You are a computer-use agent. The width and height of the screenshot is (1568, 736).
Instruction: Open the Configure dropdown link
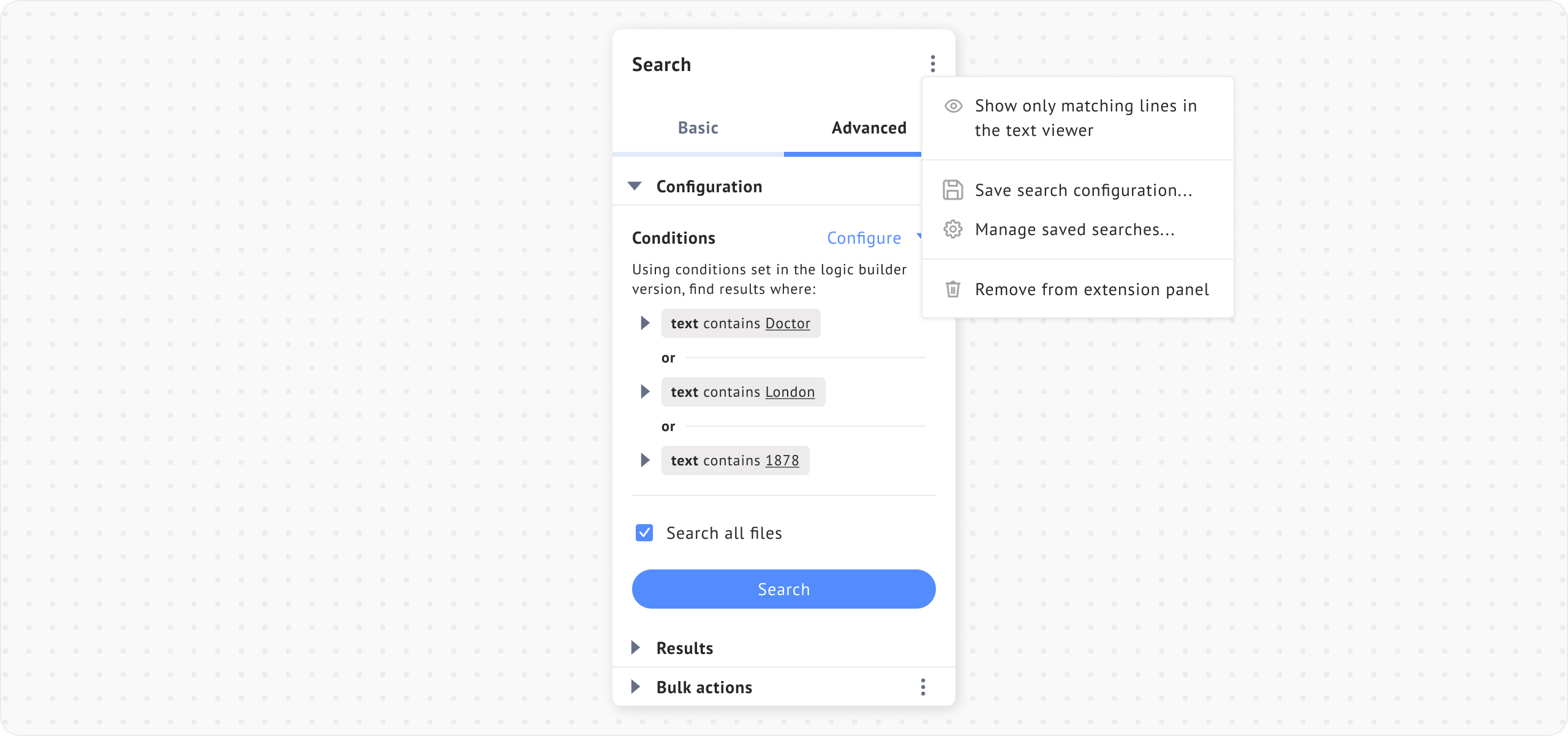pyautogui.click(x=864, y=238)
